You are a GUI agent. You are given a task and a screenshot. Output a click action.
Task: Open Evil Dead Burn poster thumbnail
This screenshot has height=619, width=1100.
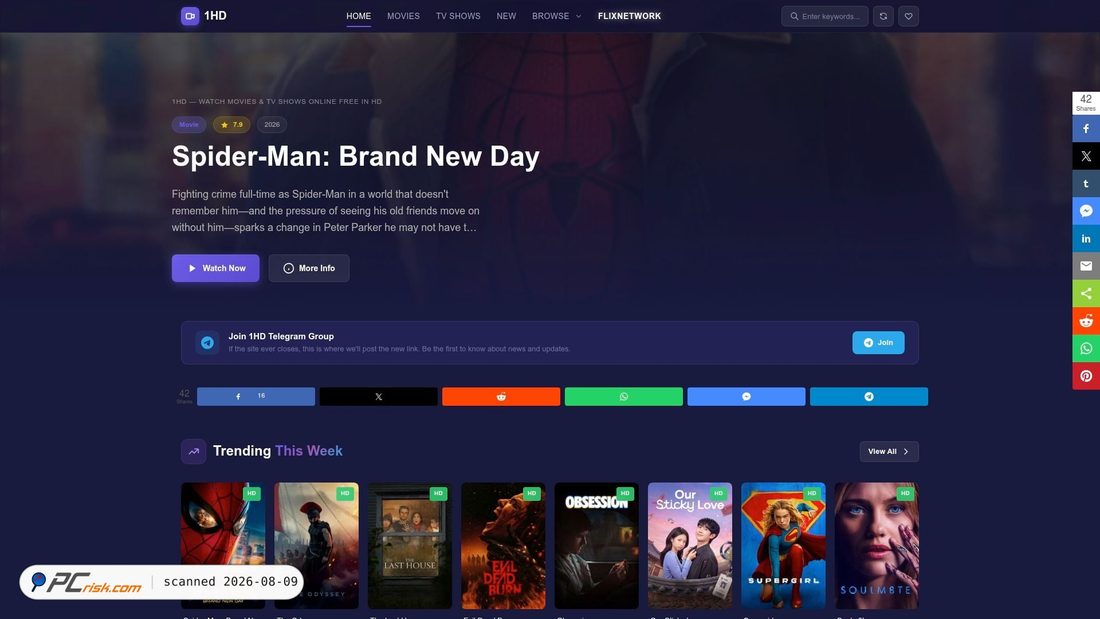pos(503,545)
